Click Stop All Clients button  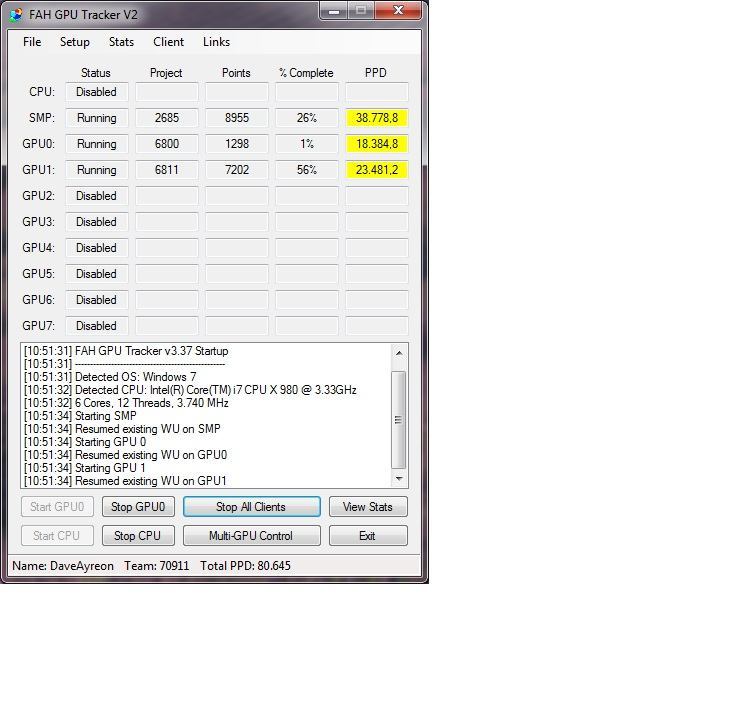[x=251, y=507]
